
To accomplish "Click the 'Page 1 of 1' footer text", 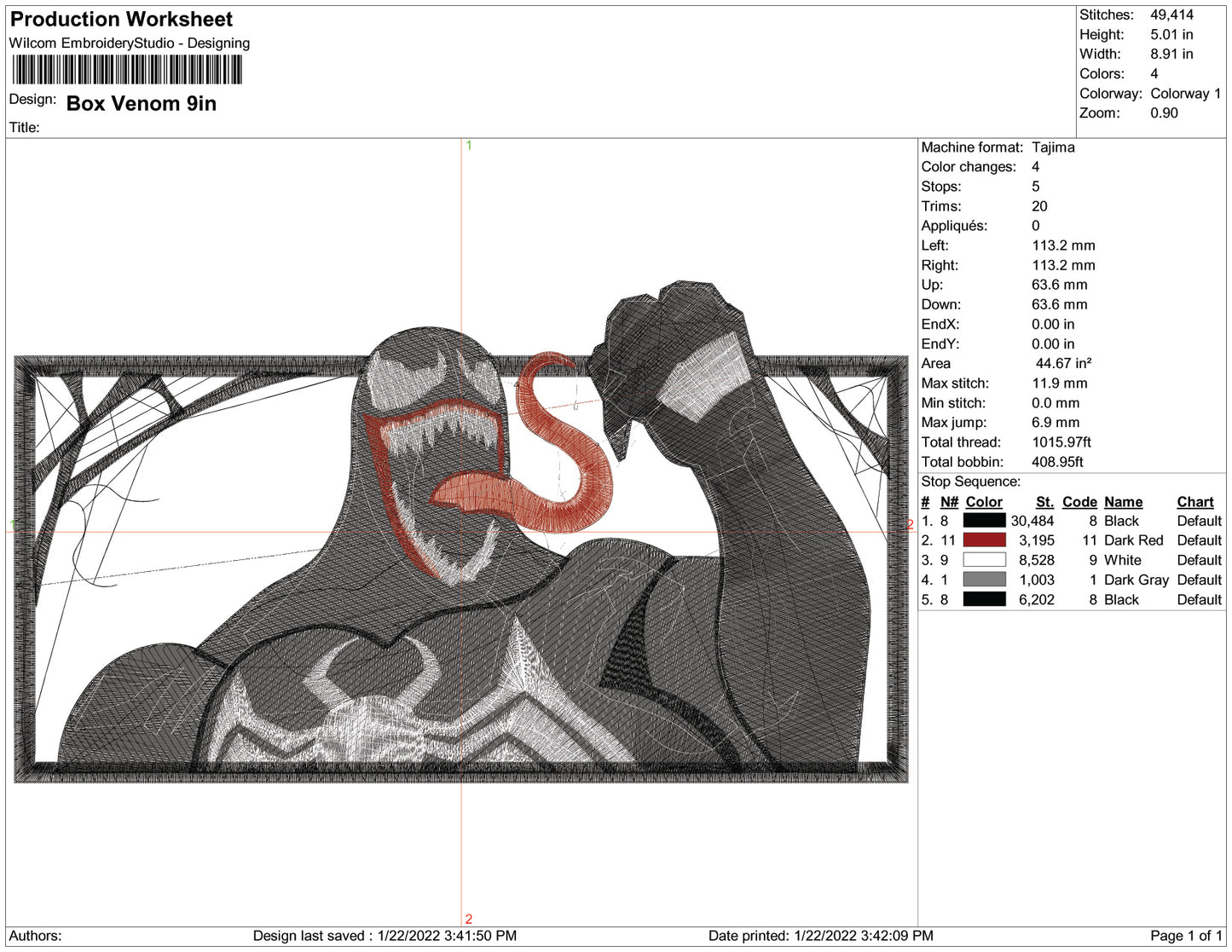I will 1185,936.
